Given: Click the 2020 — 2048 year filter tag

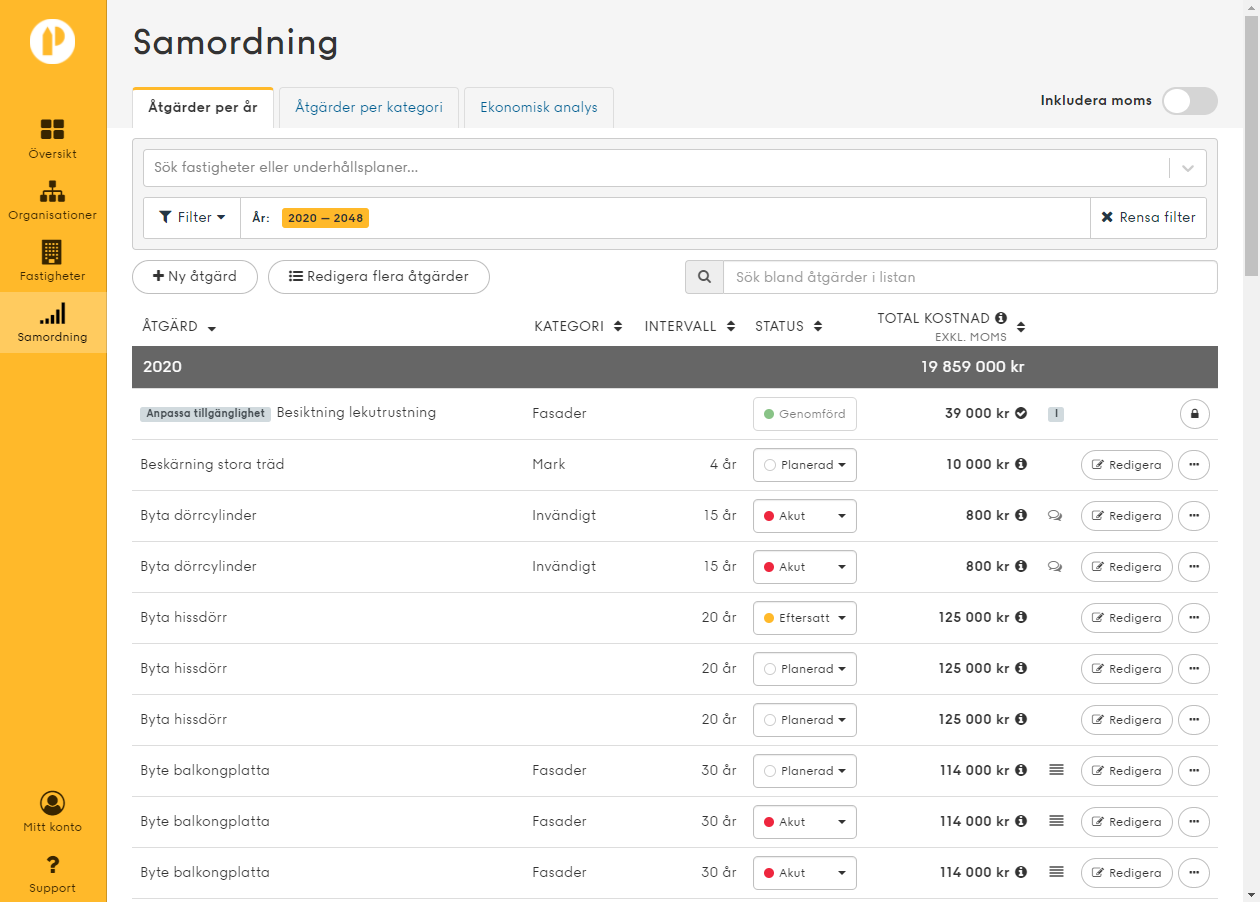Looking at the screenshot, I should click(x=325, y=218).
